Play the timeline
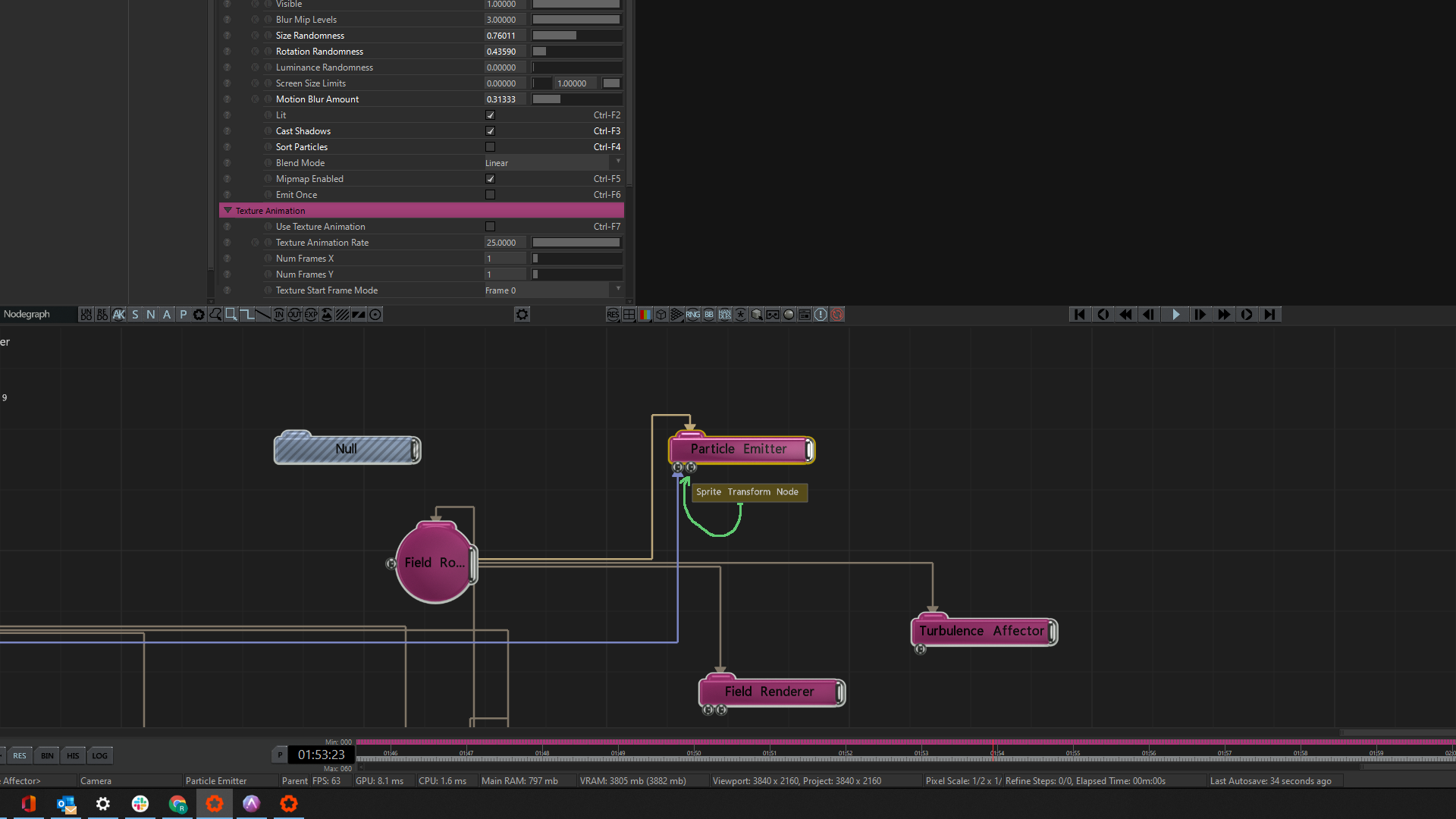1456x819 pixels. 1175,315
